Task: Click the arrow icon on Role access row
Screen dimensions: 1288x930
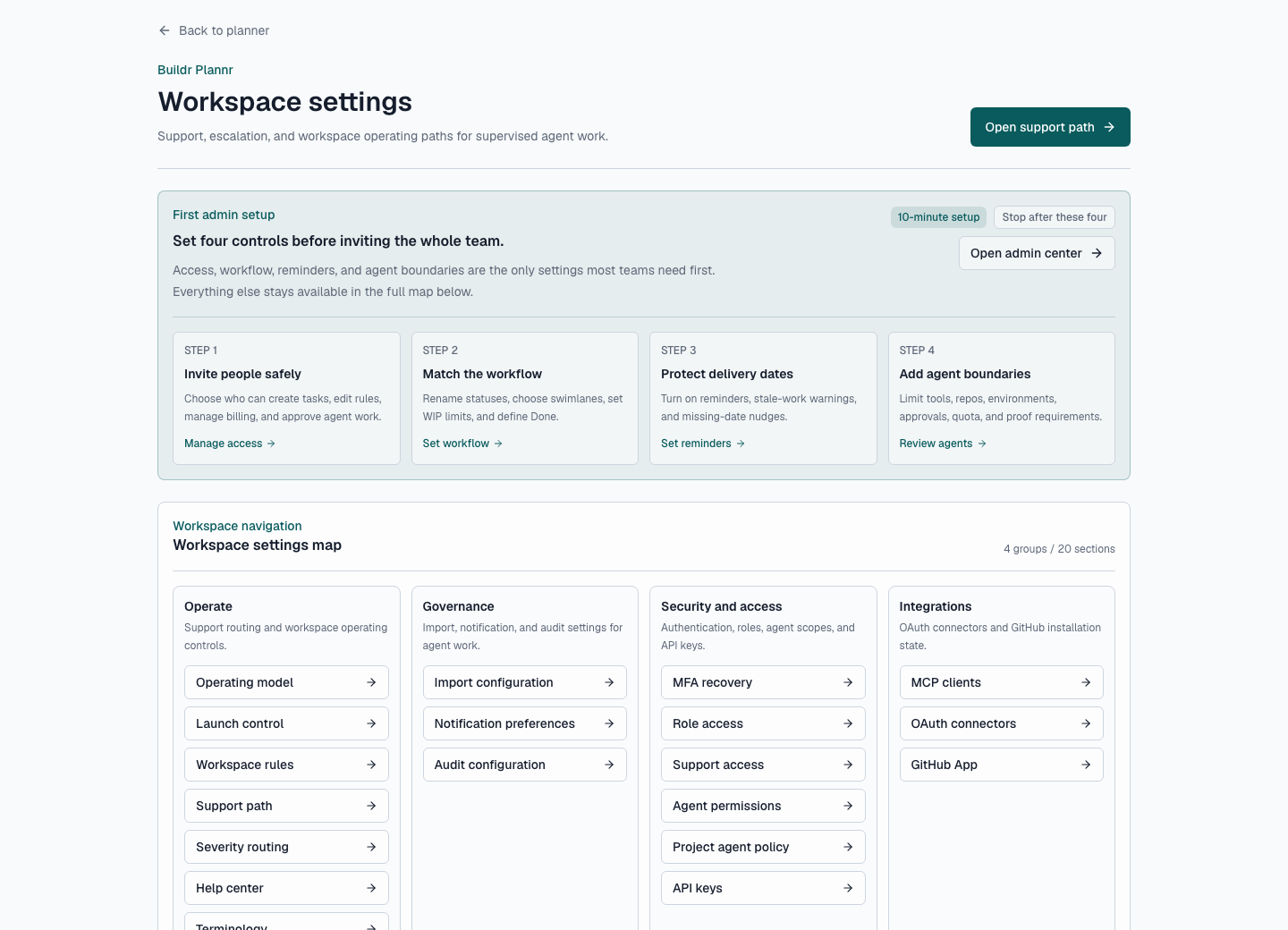Action: (x=848, y=723)
